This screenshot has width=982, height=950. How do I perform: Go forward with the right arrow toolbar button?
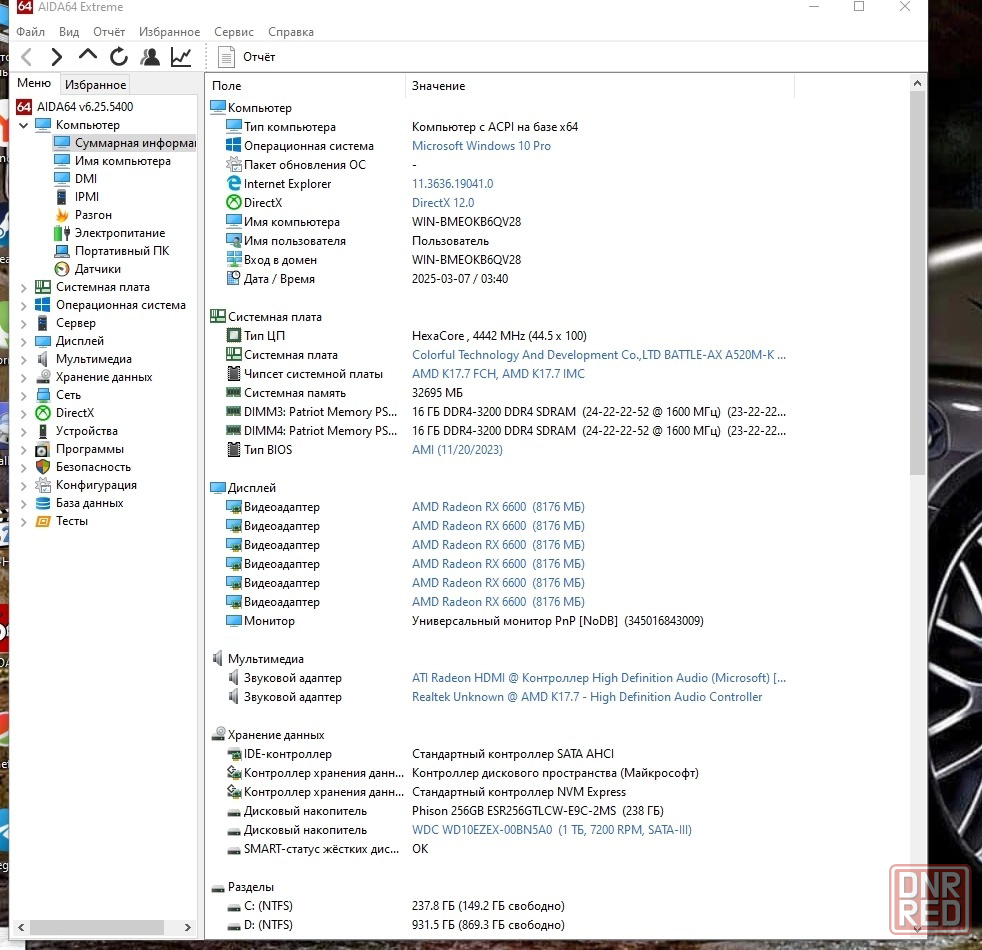[x=56, y=57]
